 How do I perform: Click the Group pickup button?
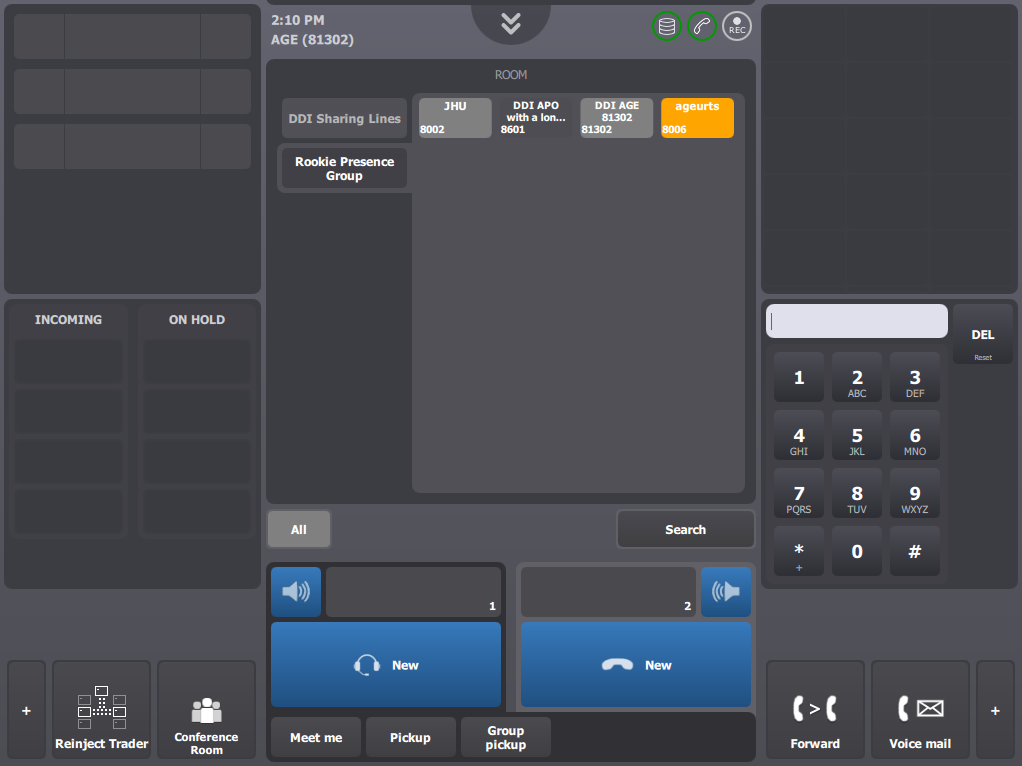click(x=506, y=737)
